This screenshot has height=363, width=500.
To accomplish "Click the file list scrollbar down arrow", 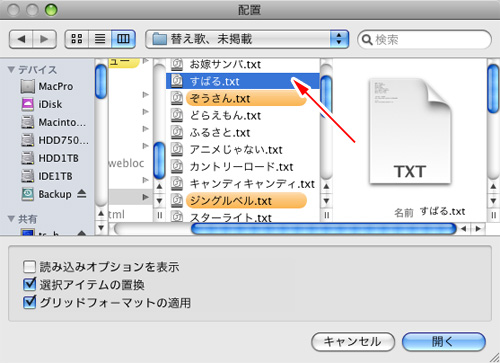I will tap(326, 201).
